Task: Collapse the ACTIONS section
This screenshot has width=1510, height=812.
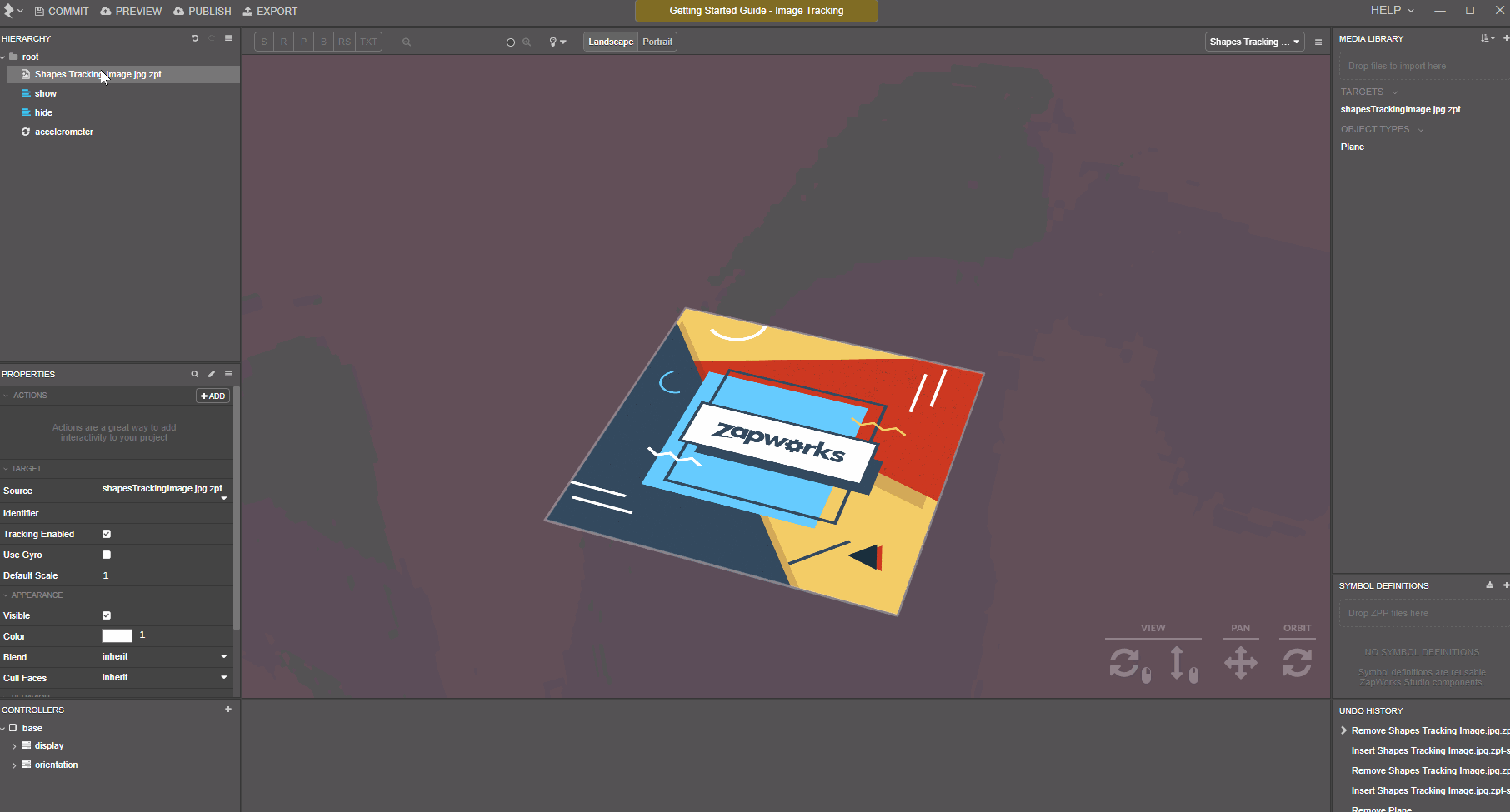Action: (7, 396)
